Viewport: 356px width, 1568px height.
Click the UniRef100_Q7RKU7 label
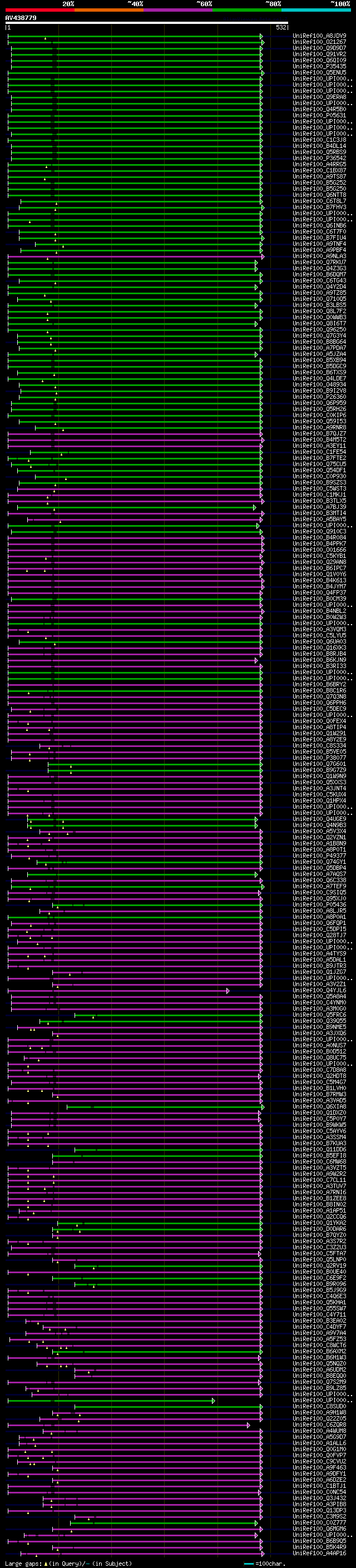[319, 263]
